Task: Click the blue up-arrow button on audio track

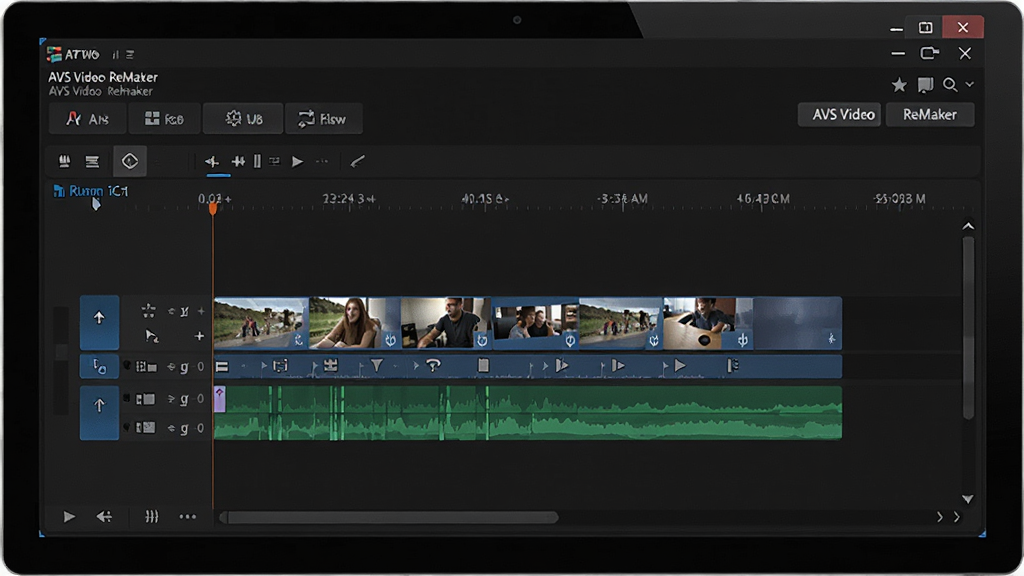Action: pyautogui.click(x=99, y=413)
